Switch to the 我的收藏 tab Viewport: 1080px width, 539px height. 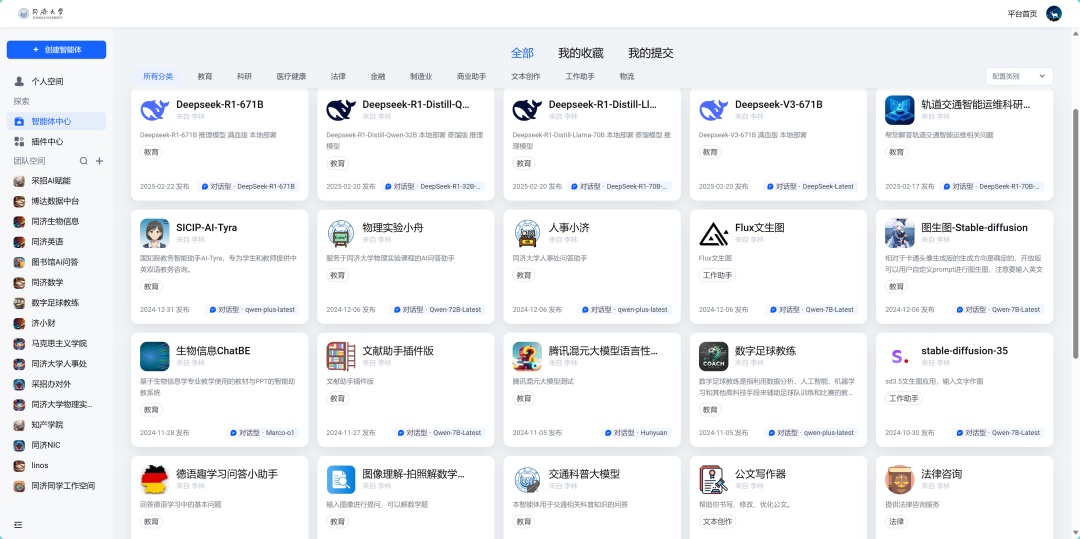(581, 53)
